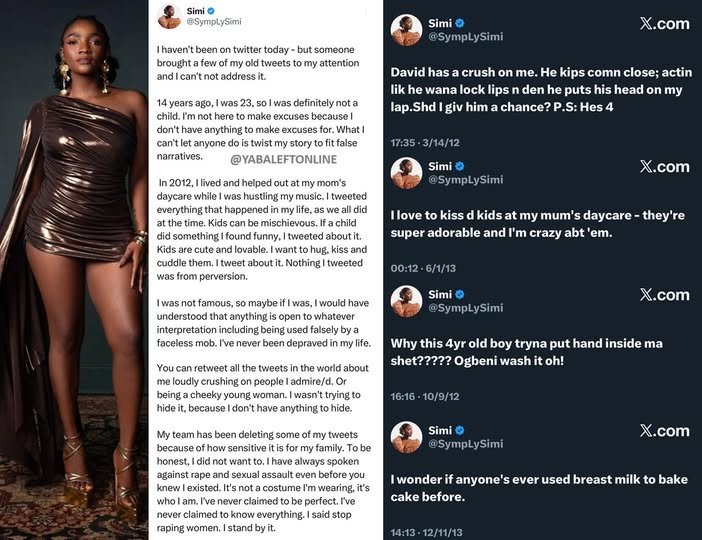Click the X.com logo beside the breast milk tweet

pos(664,431)
